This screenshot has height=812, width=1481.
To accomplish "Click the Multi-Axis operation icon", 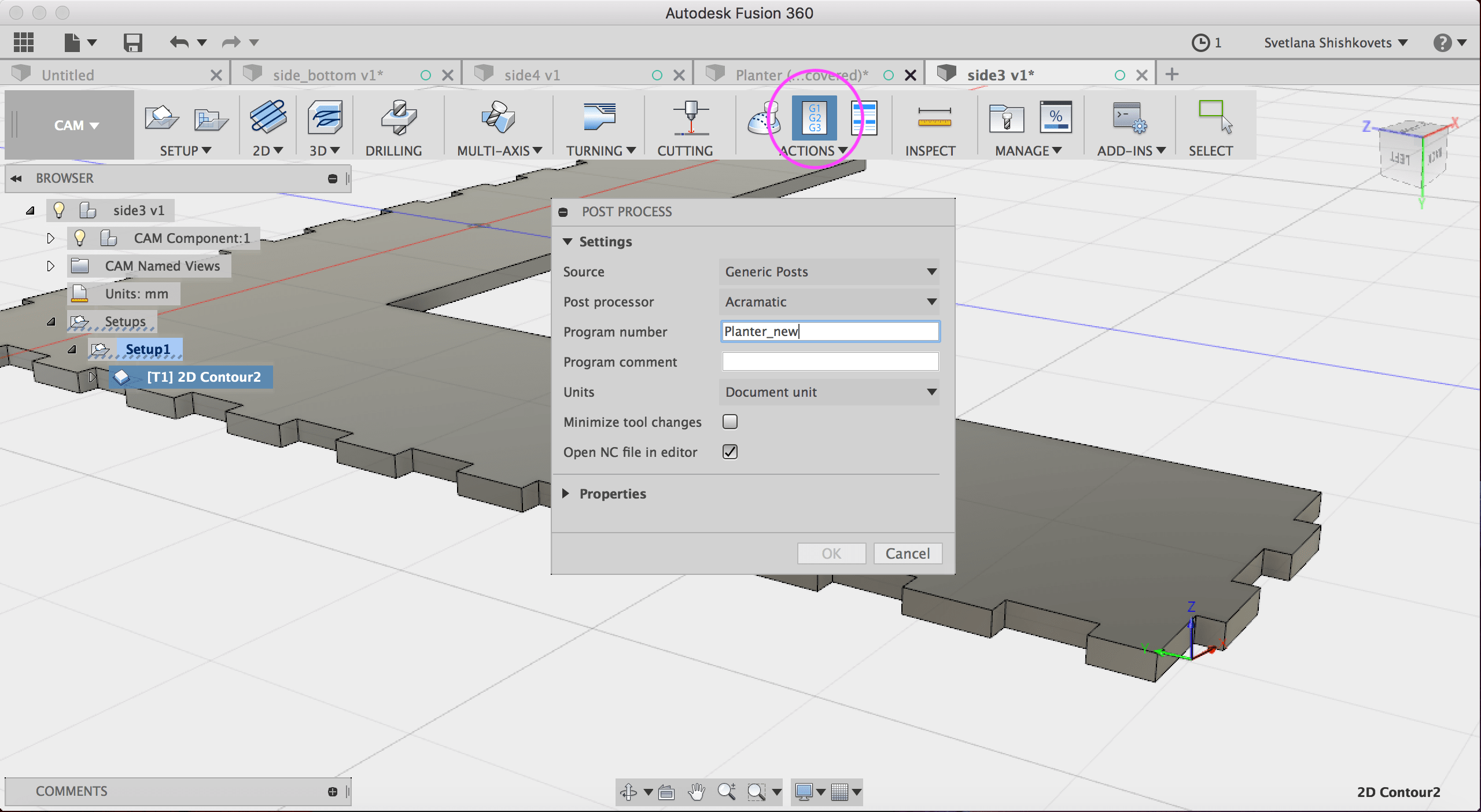I will click(x=498, y=117).
